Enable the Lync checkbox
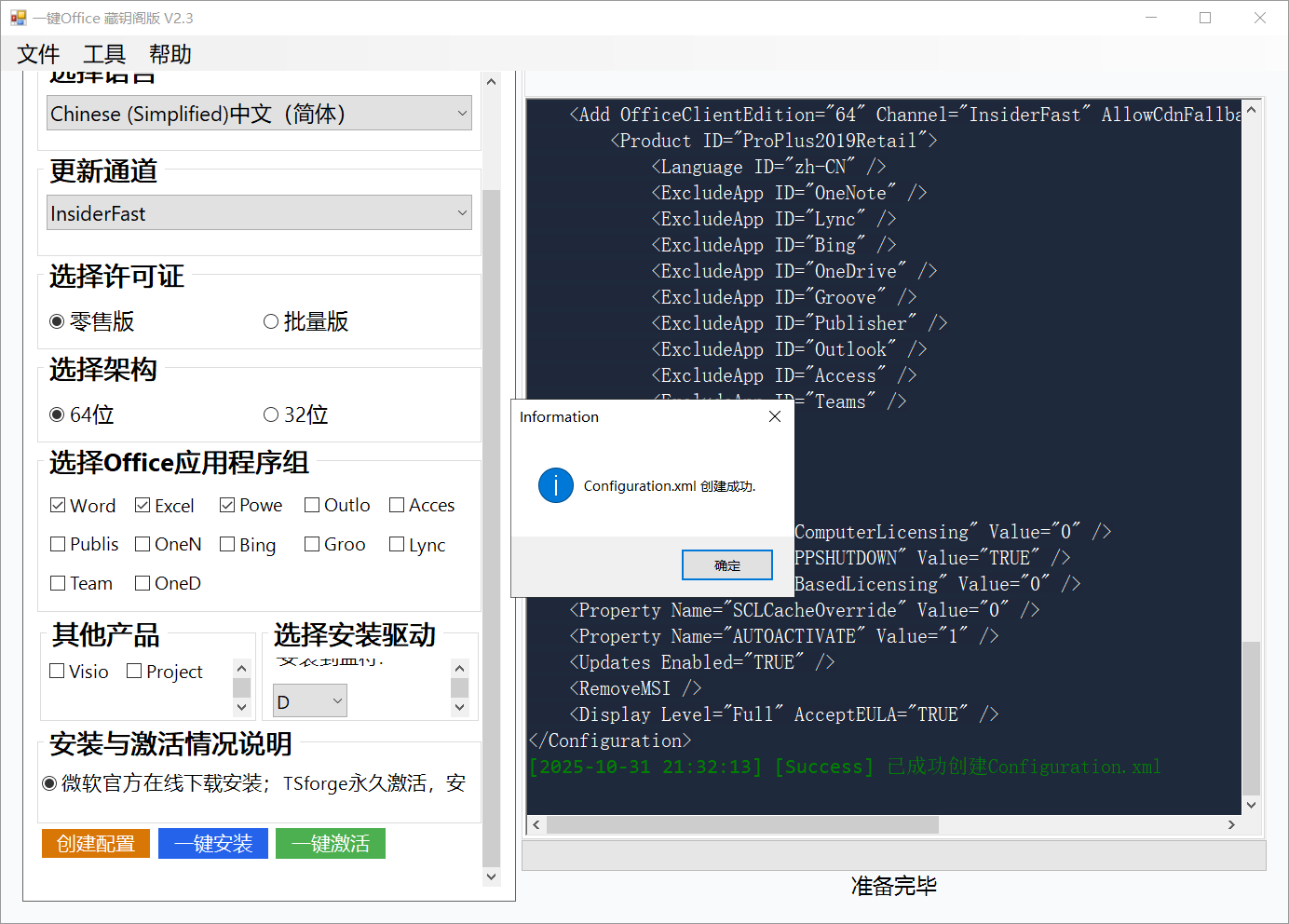 [x=395, y=544]
